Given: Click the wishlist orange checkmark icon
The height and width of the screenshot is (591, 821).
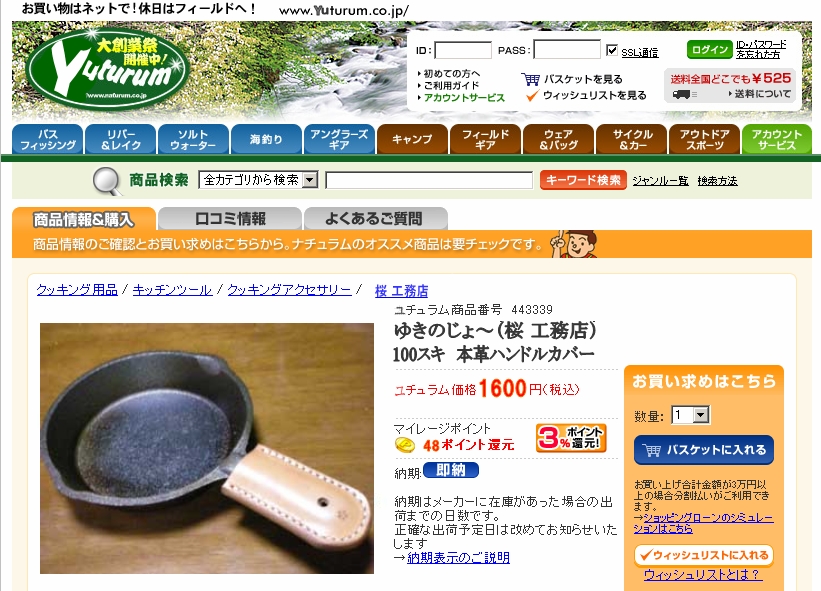Looking at the screenshot, I should click(x=532, y=95).
